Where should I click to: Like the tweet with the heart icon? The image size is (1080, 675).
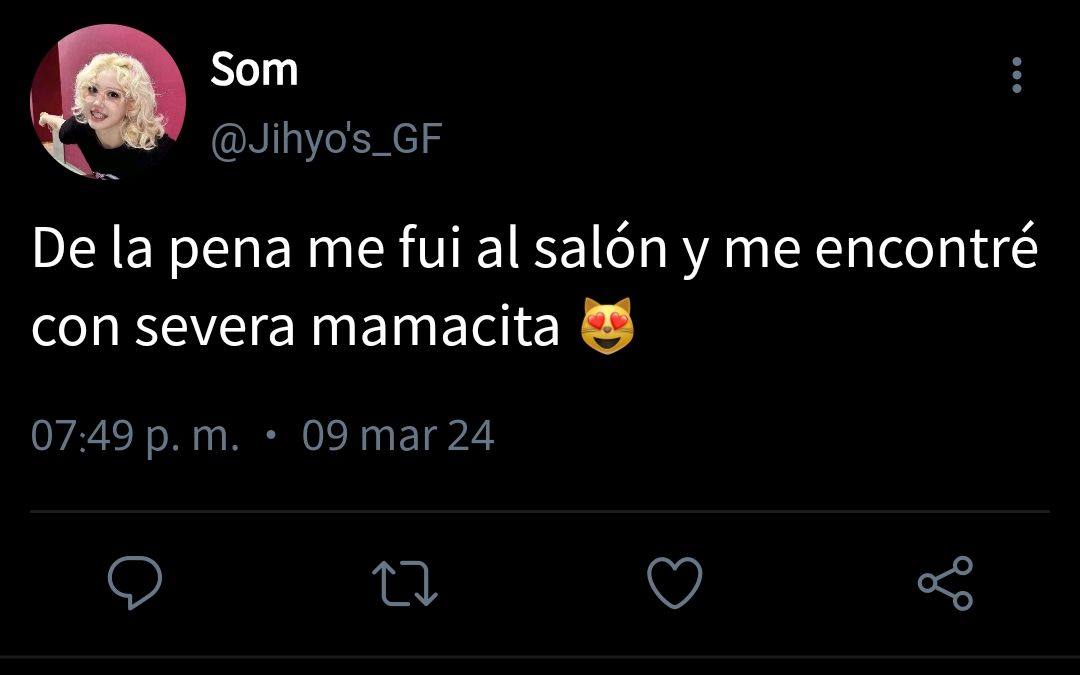(x=675, y=583)
